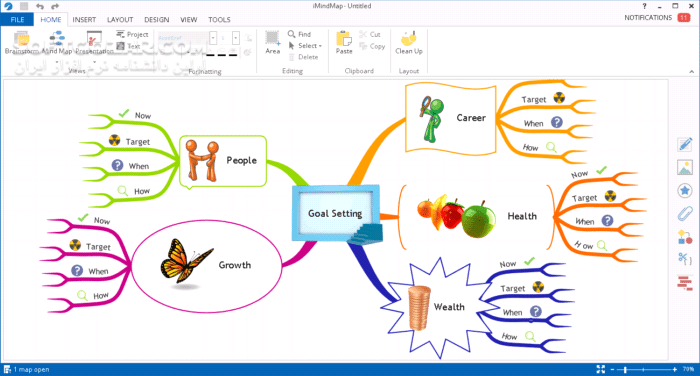This screenshot has width=700, height=376.
Task: Switch to Presentation view
Action: pos(94,42)
